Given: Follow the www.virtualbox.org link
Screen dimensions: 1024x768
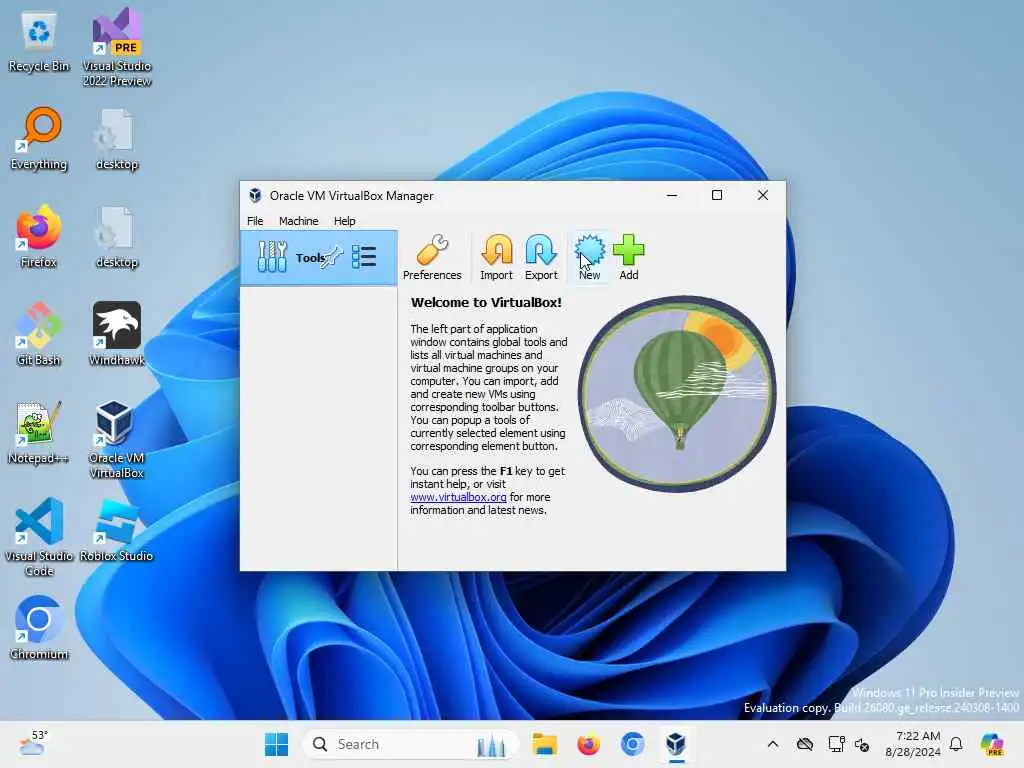Looking at the screenshot, I should [x=458, y=497].
